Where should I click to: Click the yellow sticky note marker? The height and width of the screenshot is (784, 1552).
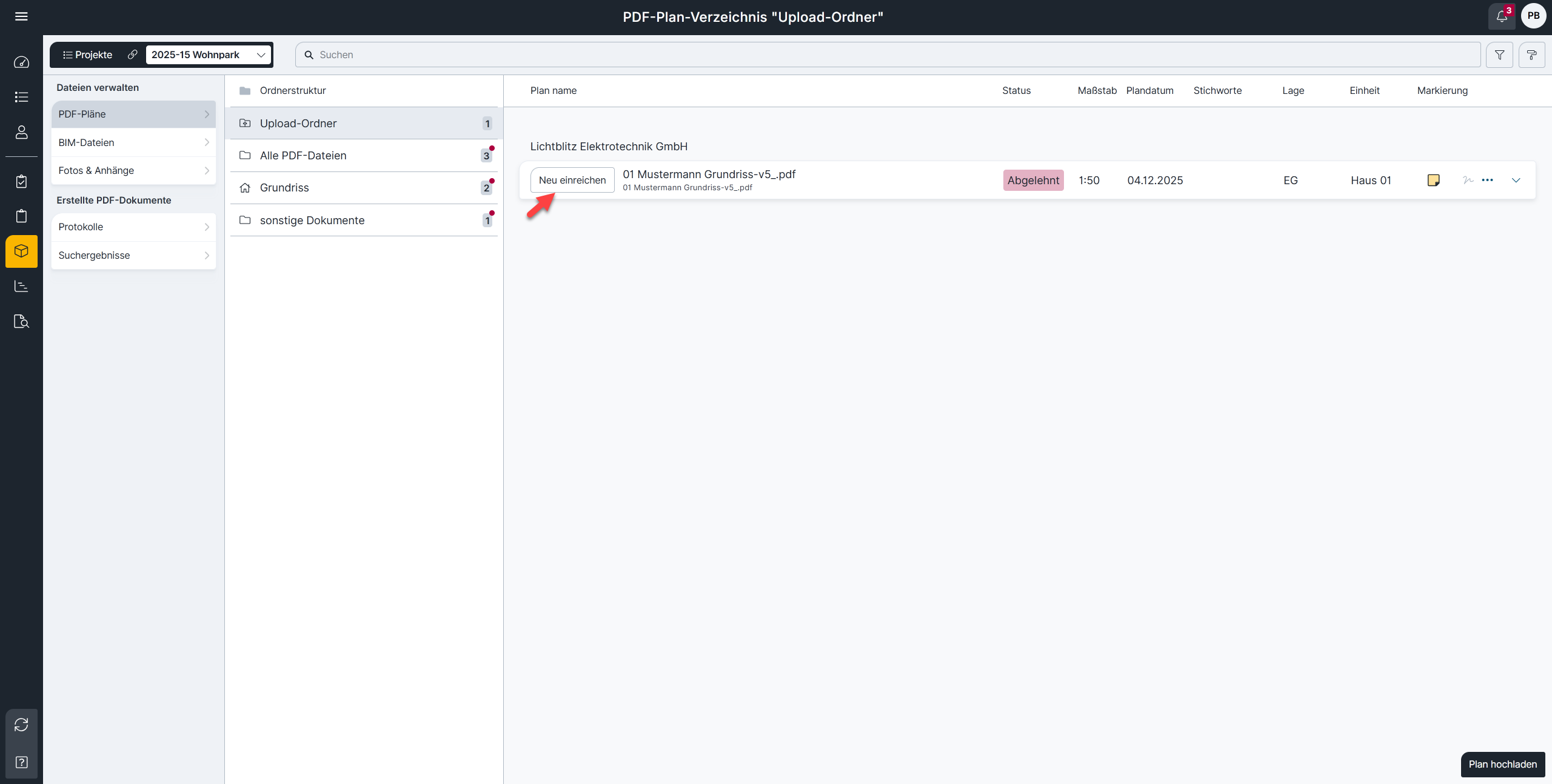coord(1433,180)
